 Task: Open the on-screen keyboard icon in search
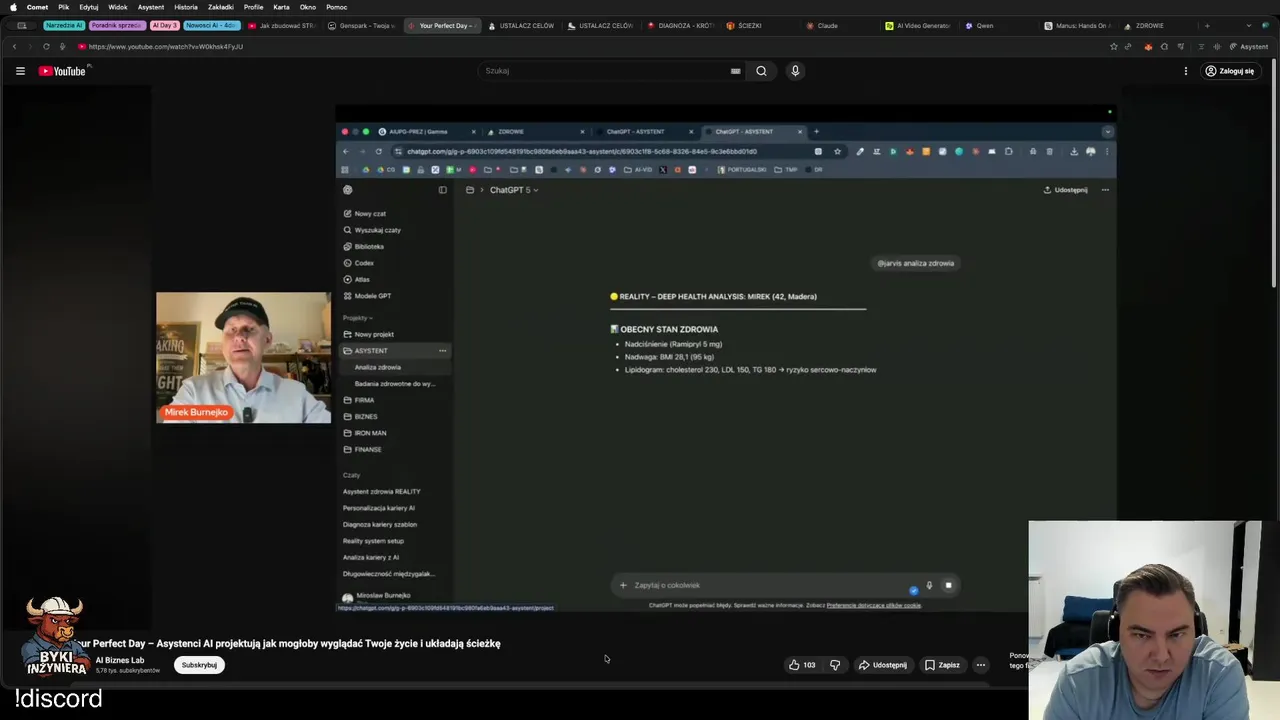pyautogui.click(x=736, y=71)
